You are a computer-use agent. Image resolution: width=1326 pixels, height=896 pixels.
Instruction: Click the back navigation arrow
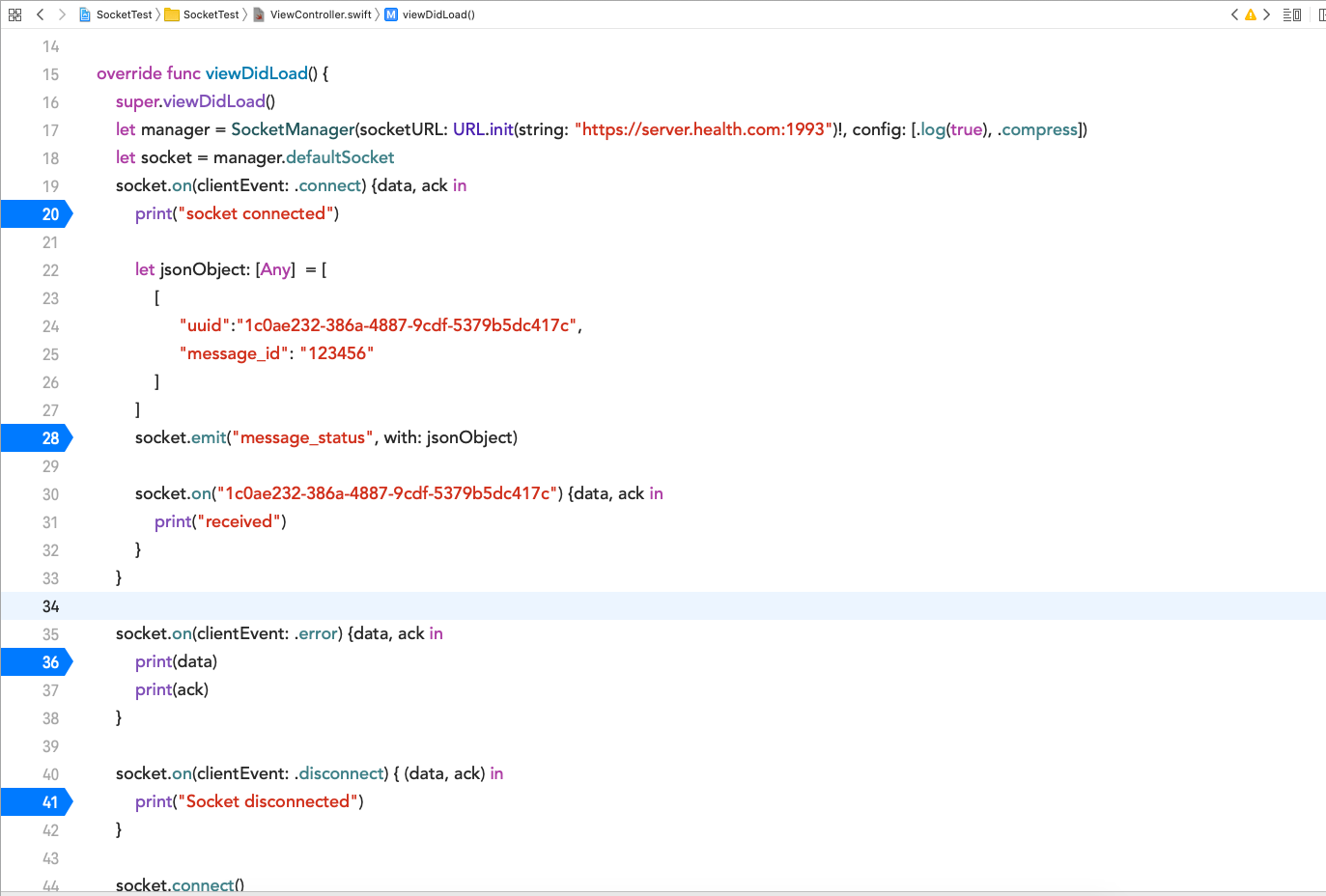click(x=40, y=14)
